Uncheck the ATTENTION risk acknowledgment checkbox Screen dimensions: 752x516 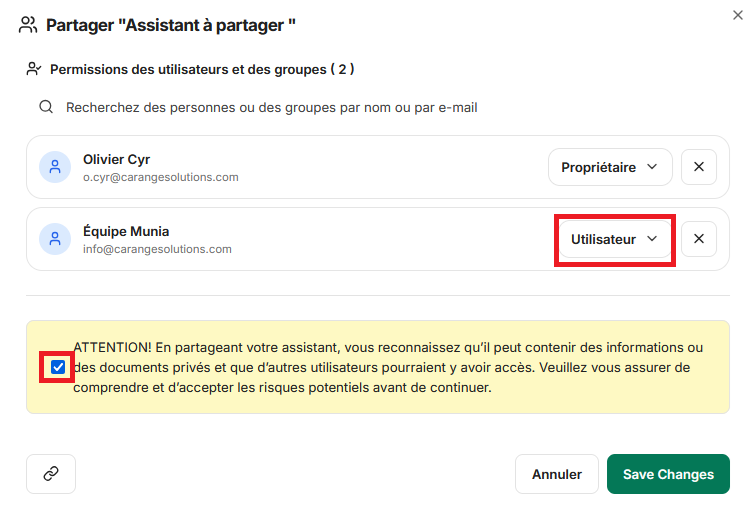(58, 367)
